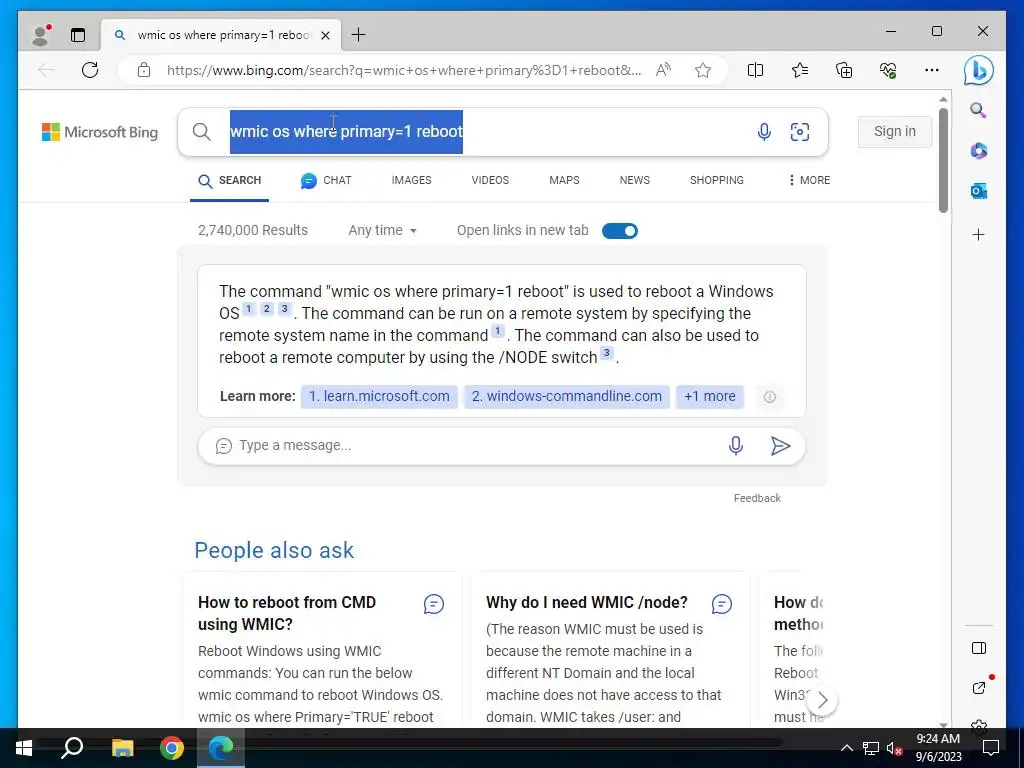The width and height of the screenshot is (1024, 768).
Task: Go back to previous page
Action: point(46,70)
